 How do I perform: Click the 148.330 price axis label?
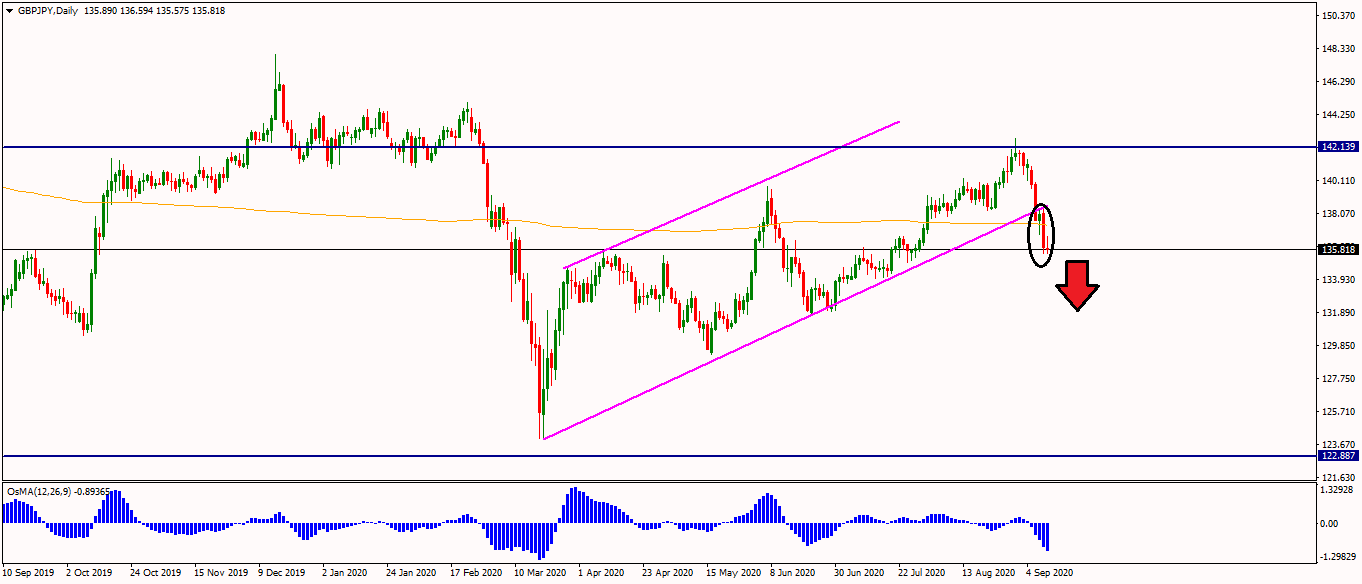[1338, 49]
